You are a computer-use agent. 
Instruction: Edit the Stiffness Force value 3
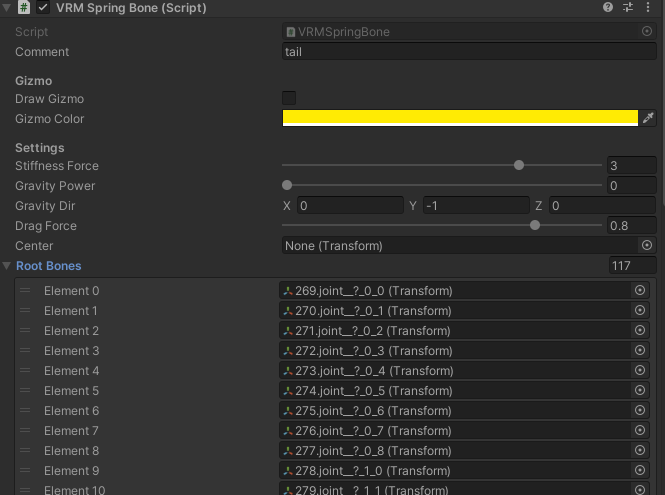(631, 165)
